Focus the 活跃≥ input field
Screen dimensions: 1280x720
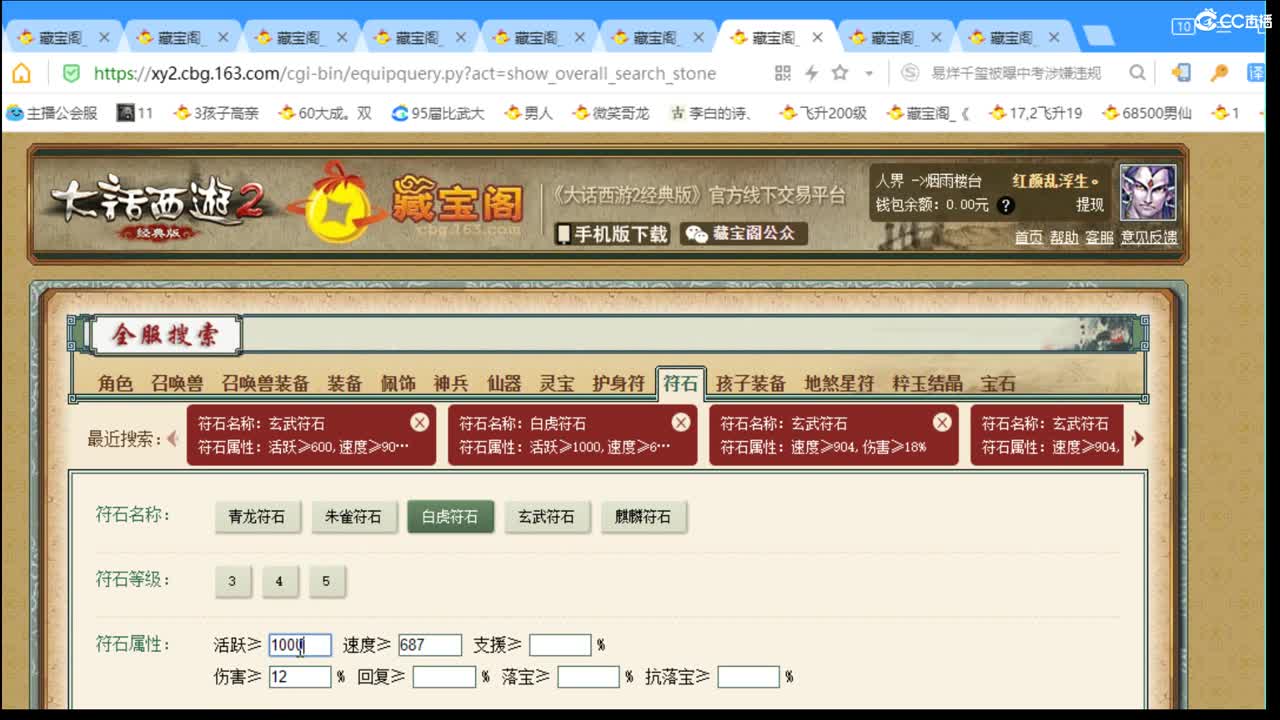point(300,645)
